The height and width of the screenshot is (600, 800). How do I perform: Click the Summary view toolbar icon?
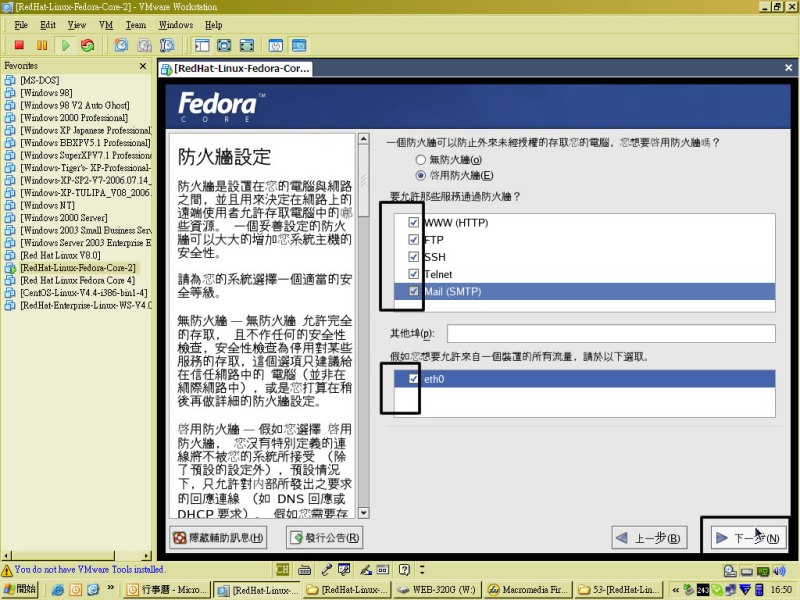tap(276, 45)
